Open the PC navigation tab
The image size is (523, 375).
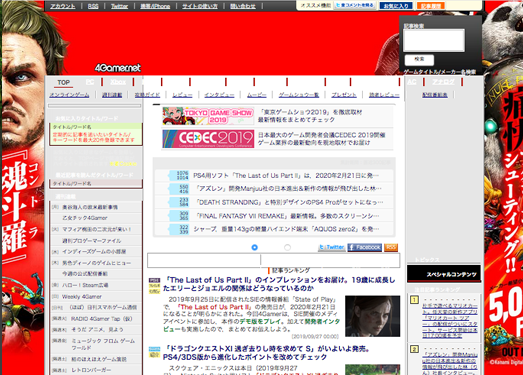(x=90, y=82)
